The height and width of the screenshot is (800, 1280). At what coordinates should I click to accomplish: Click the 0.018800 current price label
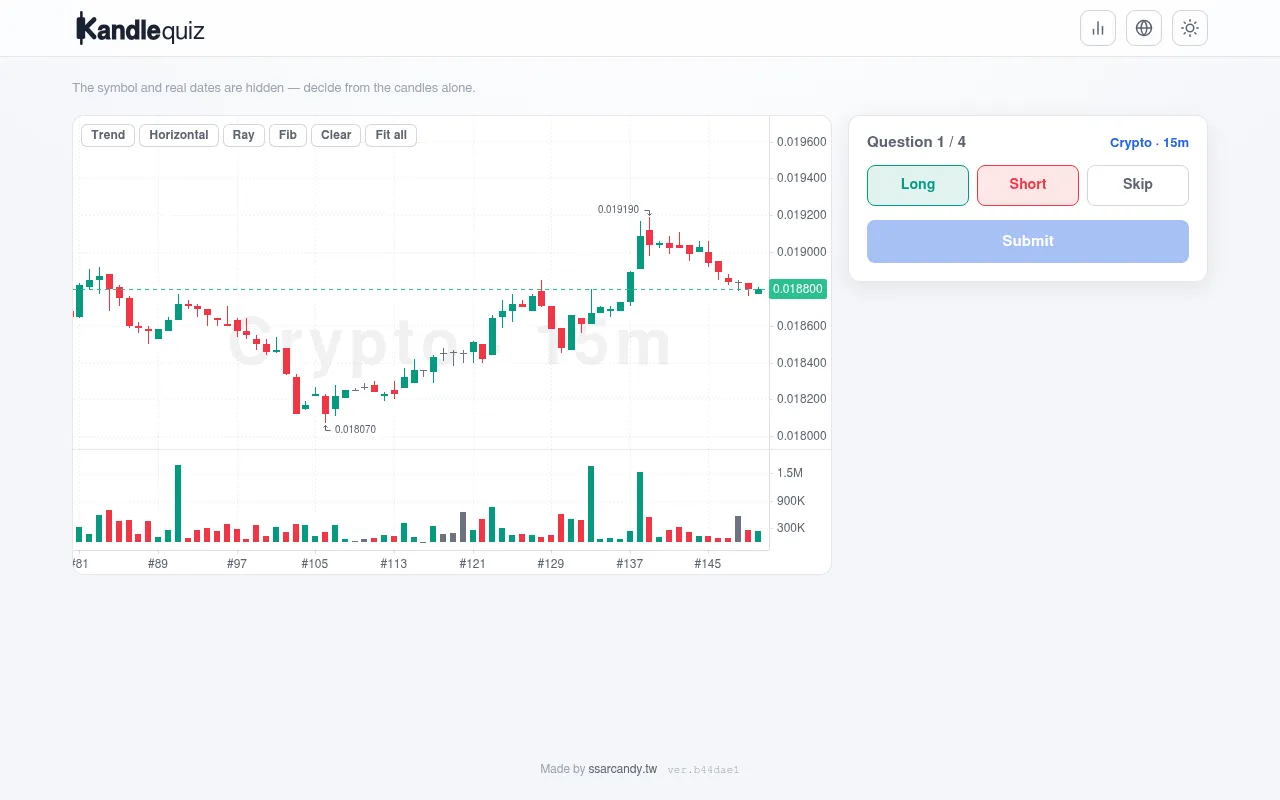point(798,289)
